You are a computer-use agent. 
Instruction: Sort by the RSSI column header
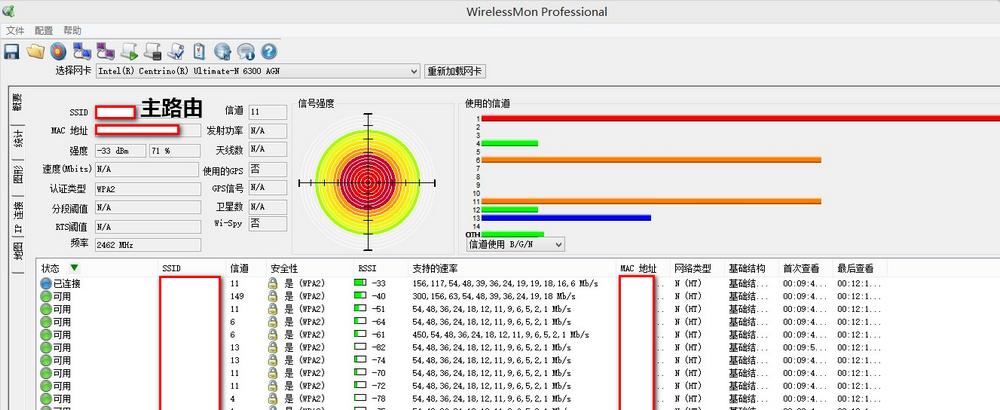tap(382, 268)
